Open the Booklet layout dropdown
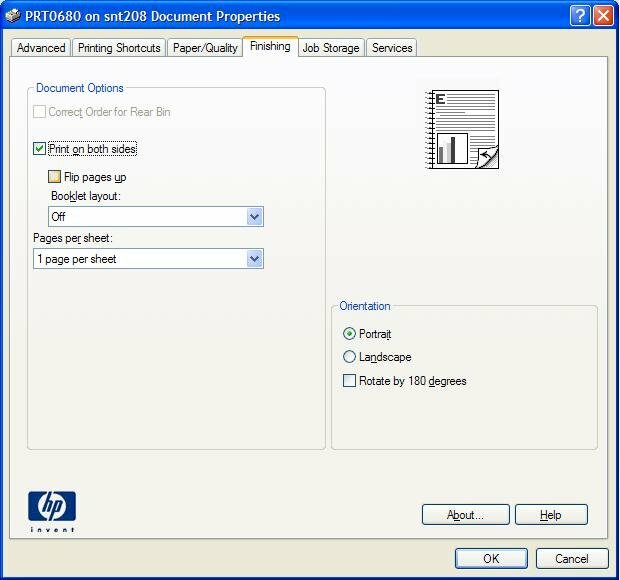Viewport: 620px width, 580px height. coord(254,217)
